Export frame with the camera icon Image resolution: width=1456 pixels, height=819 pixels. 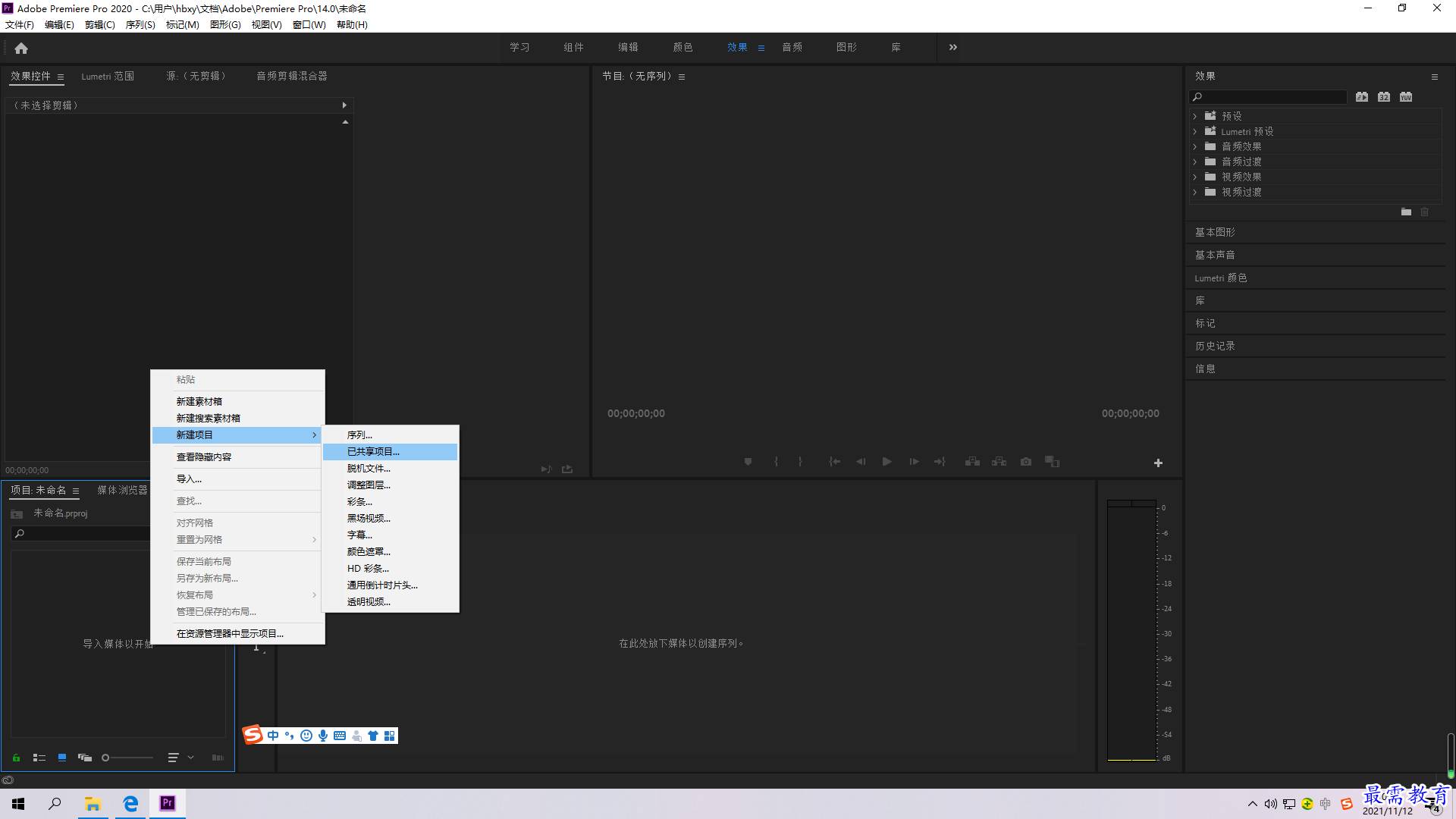pyautogui.click(x=1026, y=462)
